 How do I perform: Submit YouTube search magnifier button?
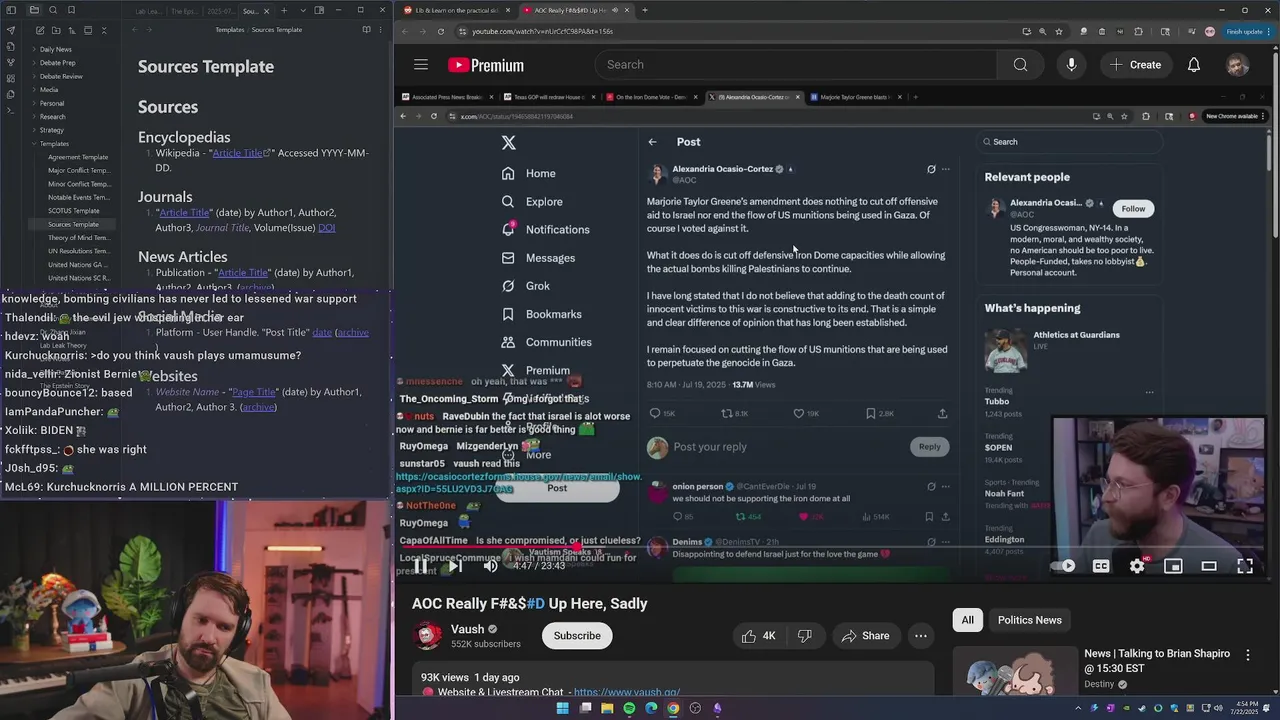point(1020,65)
